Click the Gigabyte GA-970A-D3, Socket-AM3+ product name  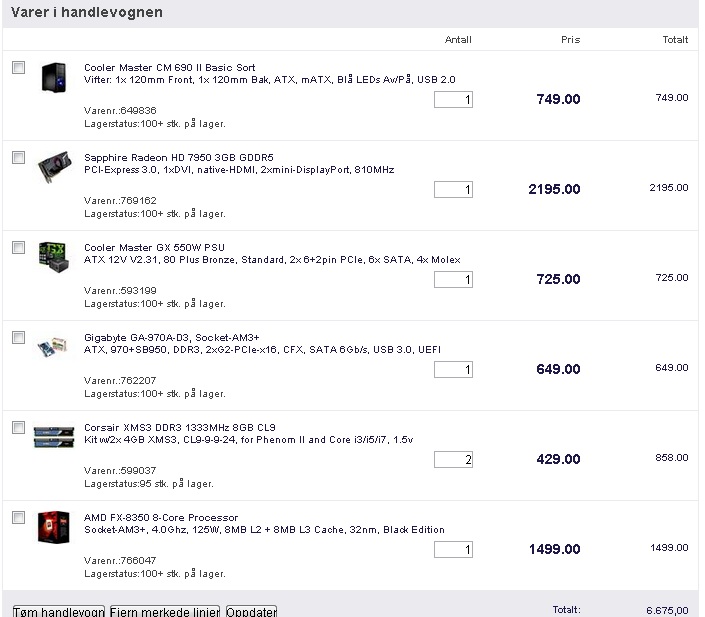click(x=172, y=338)
